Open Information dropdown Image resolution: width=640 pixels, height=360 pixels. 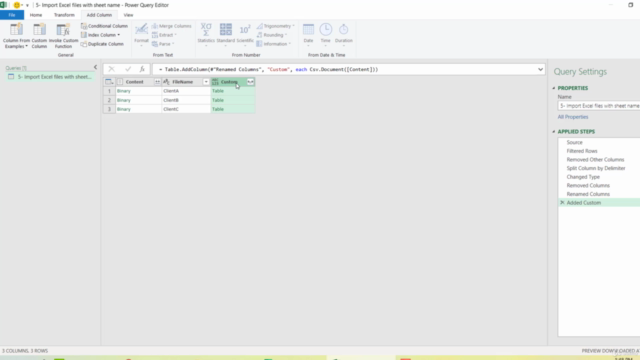point(273,44)
